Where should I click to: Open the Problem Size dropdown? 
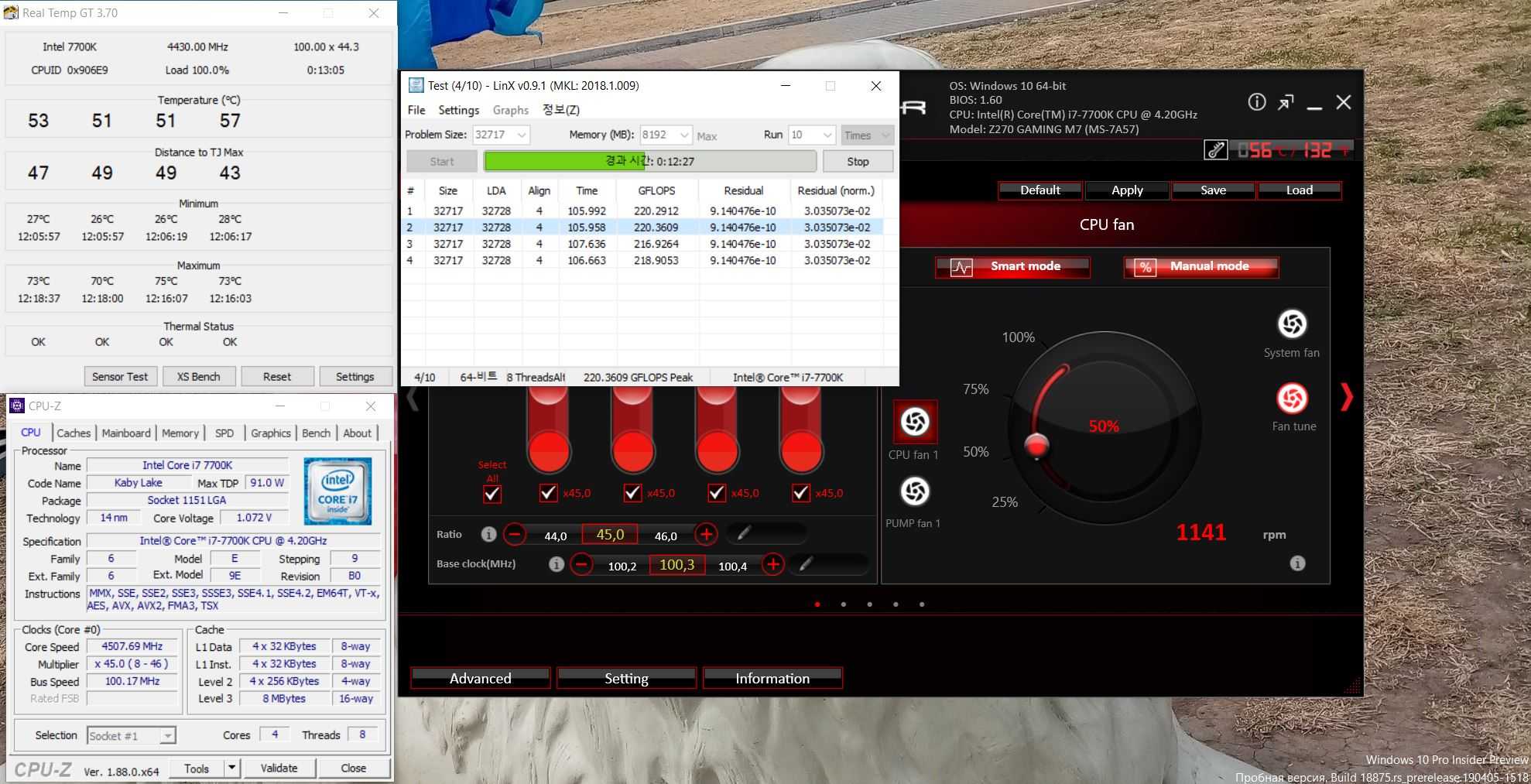coord(522,135)
